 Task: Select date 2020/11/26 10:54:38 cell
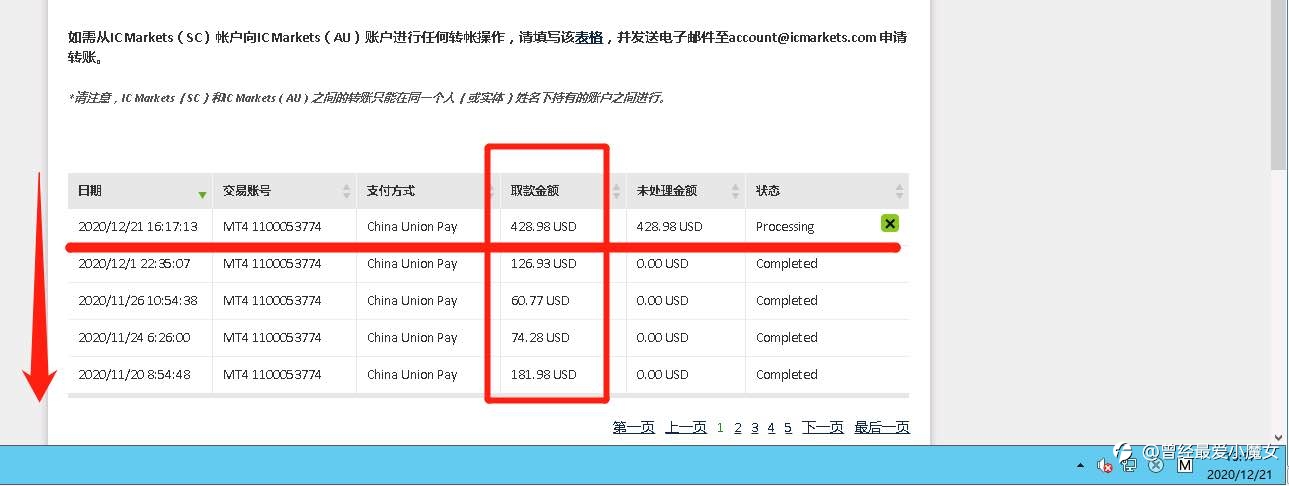138,301
